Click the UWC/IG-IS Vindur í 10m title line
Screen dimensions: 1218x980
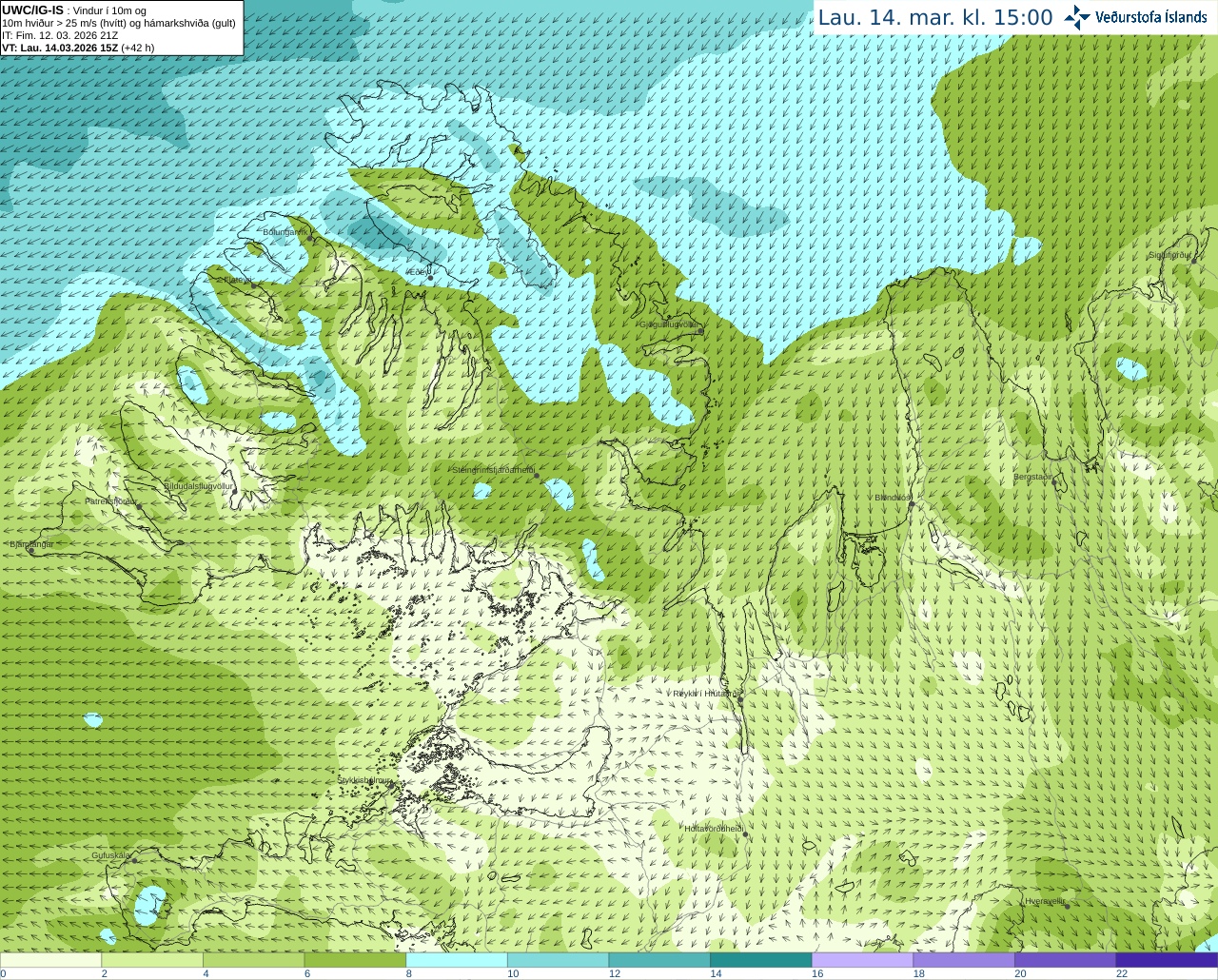tap(74, 10)
